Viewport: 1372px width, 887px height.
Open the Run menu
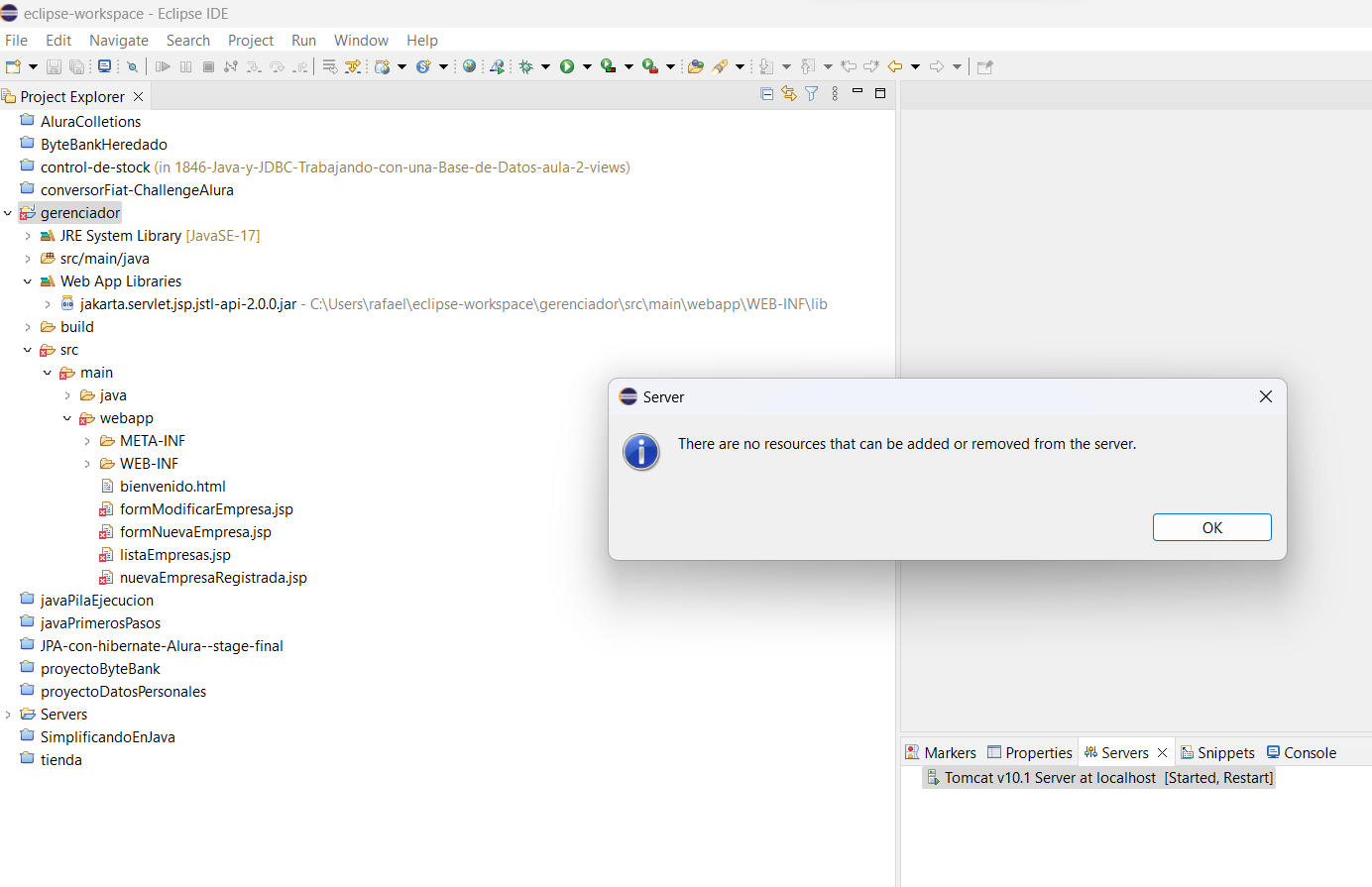pyautogui.click(x=303, y=40)
